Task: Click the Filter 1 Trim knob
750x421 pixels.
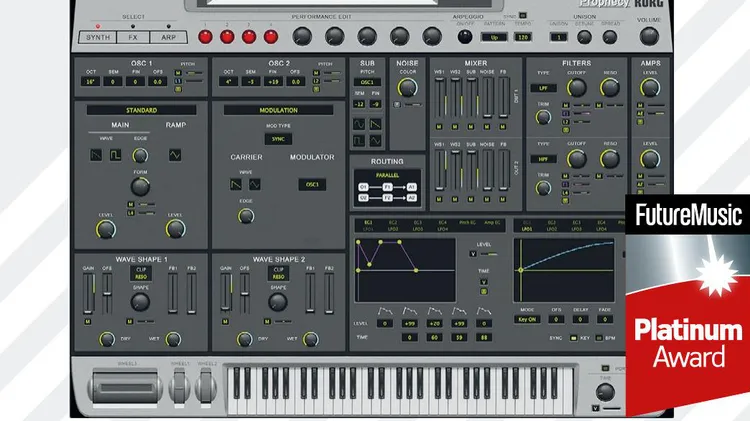Action: click(543, 117)
